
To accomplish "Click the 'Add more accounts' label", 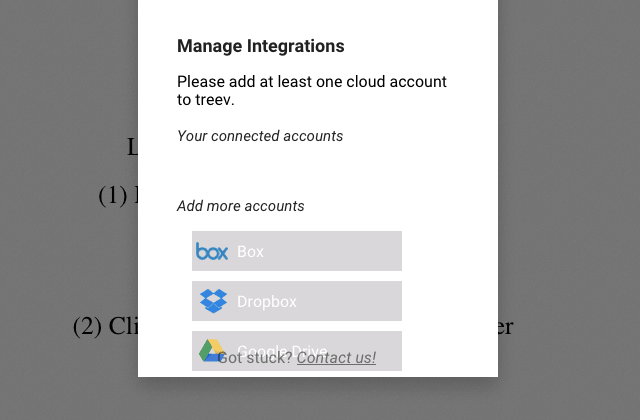I will 241,206.
